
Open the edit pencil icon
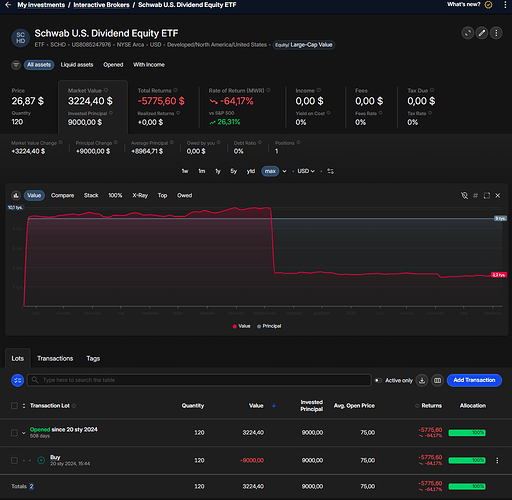(482, 33)
